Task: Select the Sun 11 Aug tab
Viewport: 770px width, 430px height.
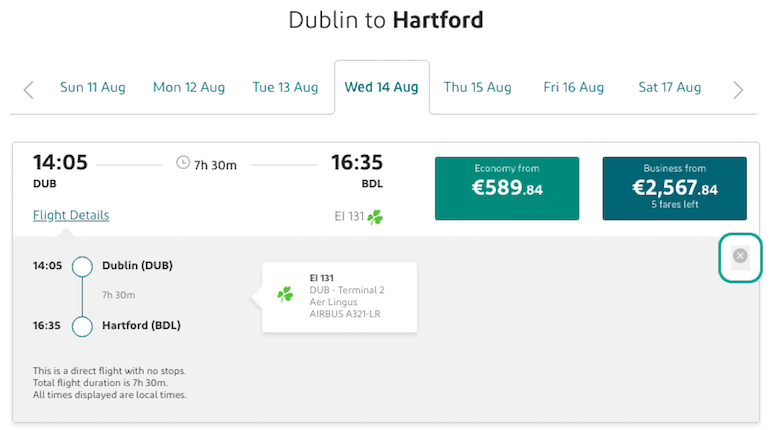Action: click(x=93, y=87)
